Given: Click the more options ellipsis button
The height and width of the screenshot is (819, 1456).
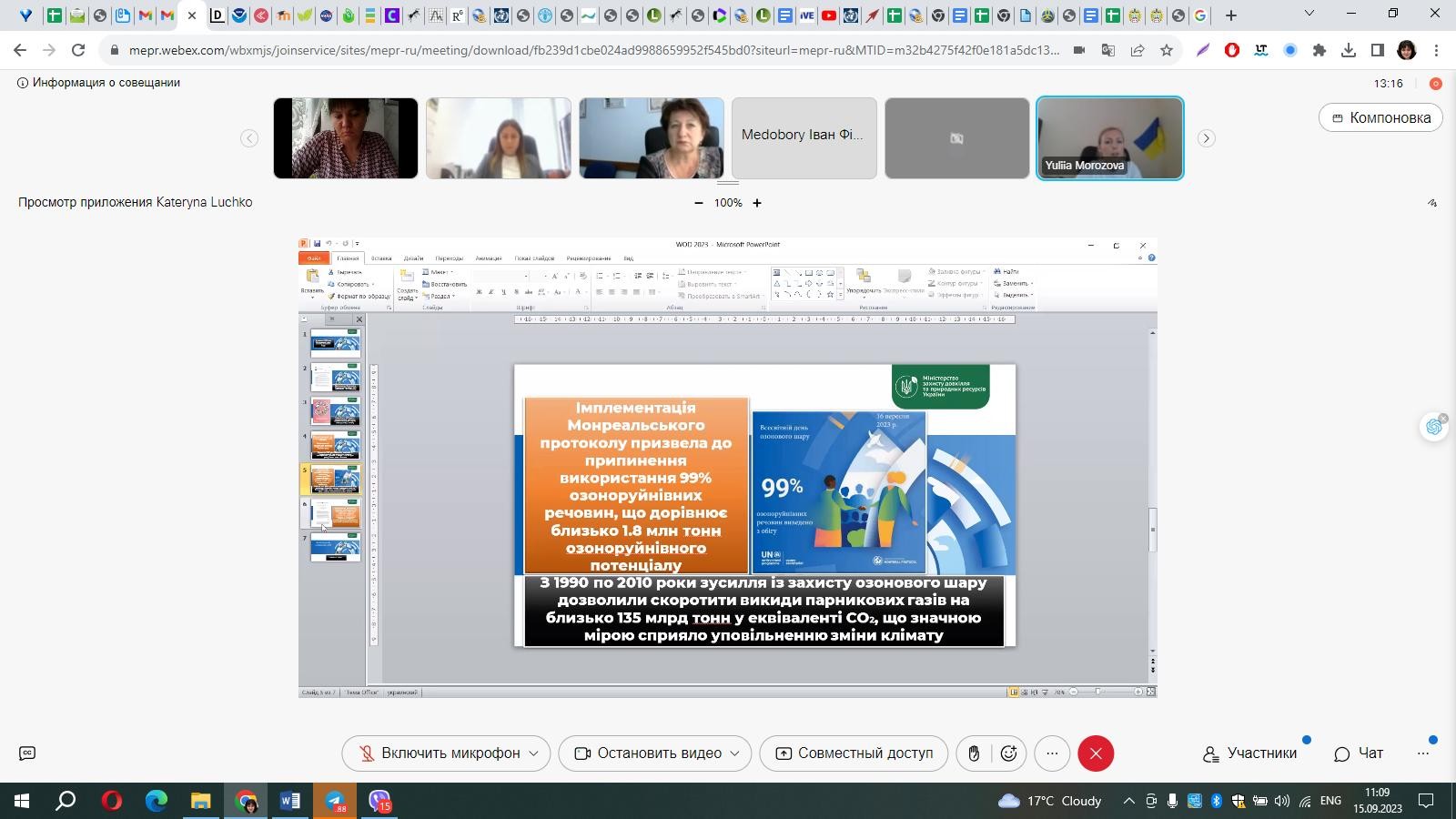Looking at the screenshot, I should [x=1052, y=753].
